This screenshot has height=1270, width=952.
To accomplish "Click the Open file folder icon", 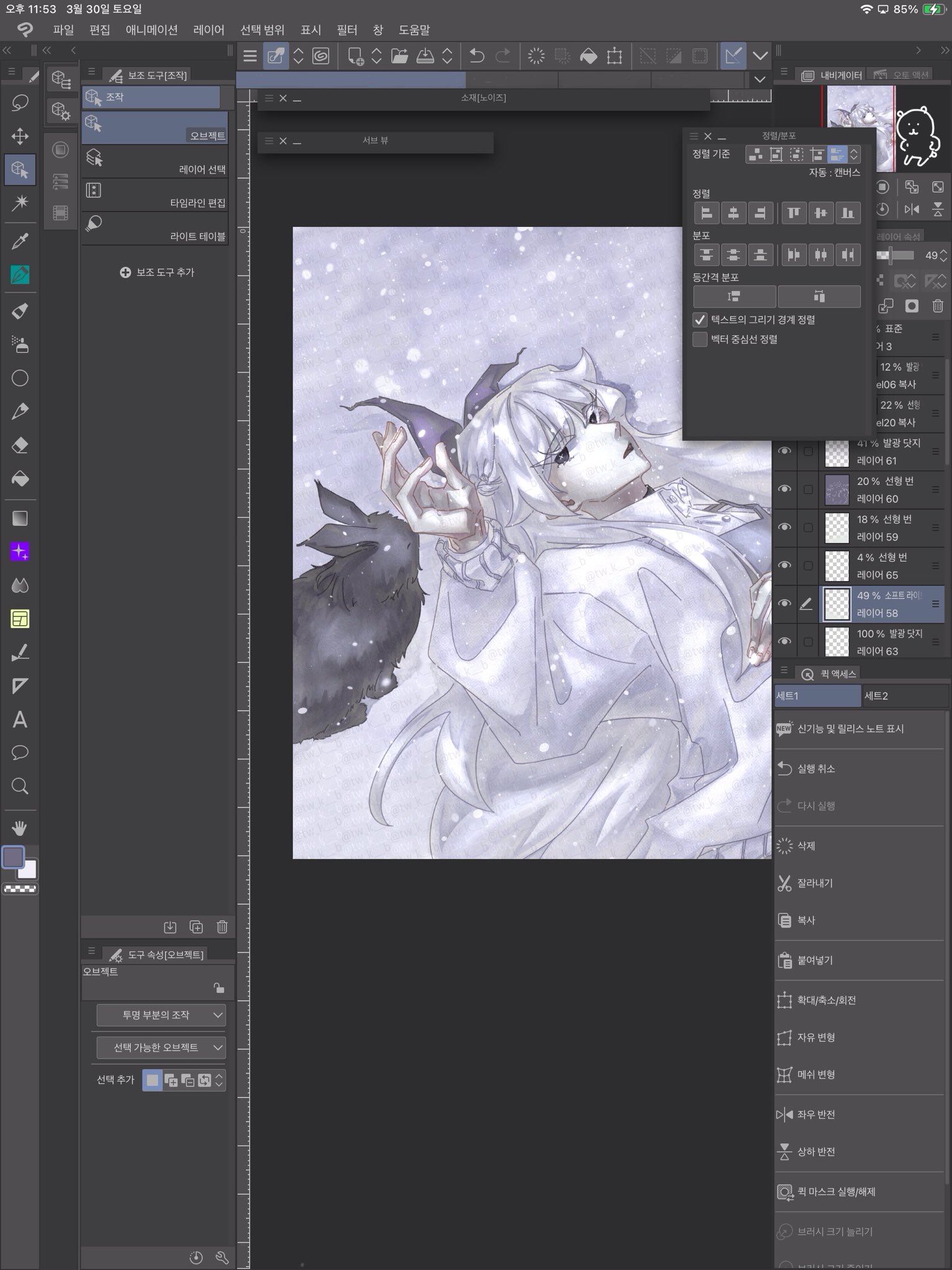I will (x=399, y=56).
